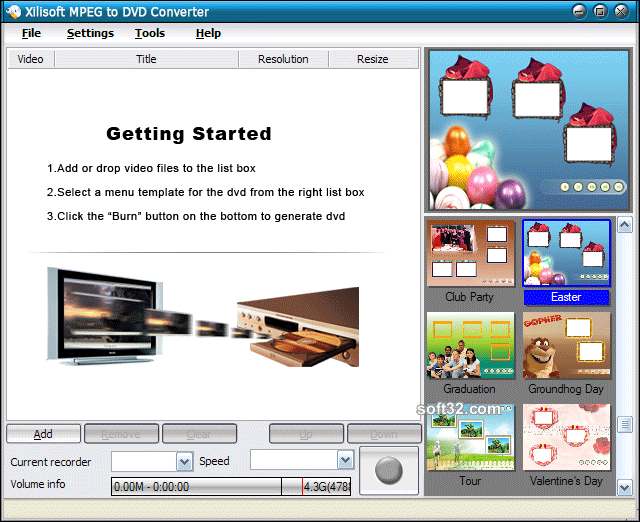Open the Tools menu
Screen dimensions: 640x522
(x=150, y=33)
